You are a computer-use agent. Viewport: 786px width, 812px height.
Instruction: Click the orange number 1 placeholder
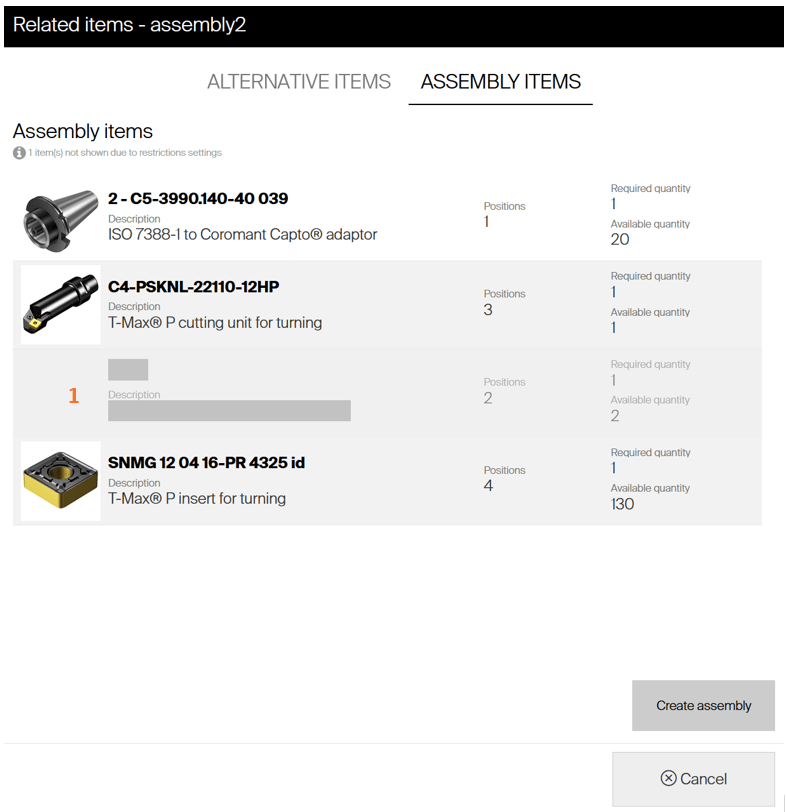pyautogui.click(x=73, y=396)
